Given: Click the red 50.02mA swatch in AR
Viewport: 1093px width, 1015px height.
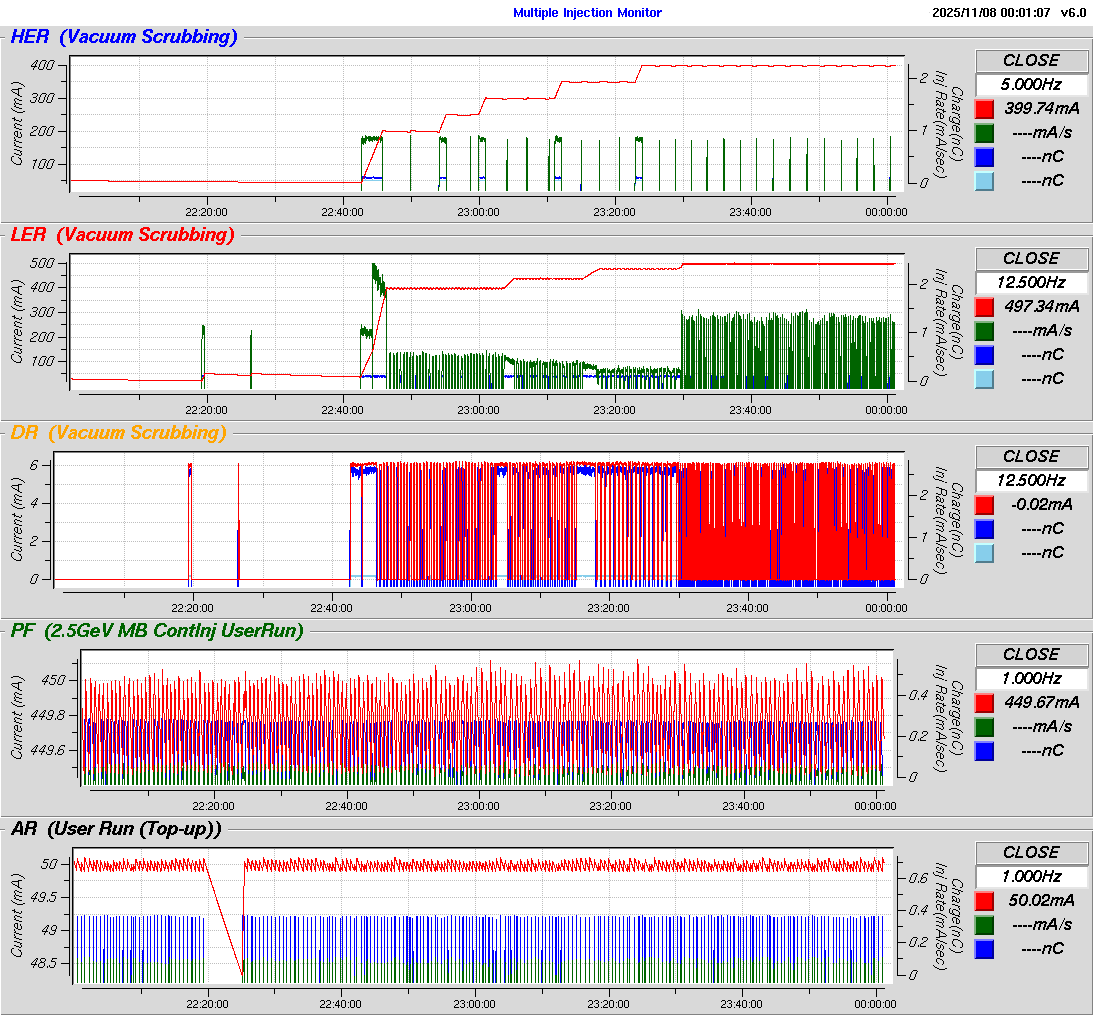Looking at the screenshot, I should pos(985,901).
